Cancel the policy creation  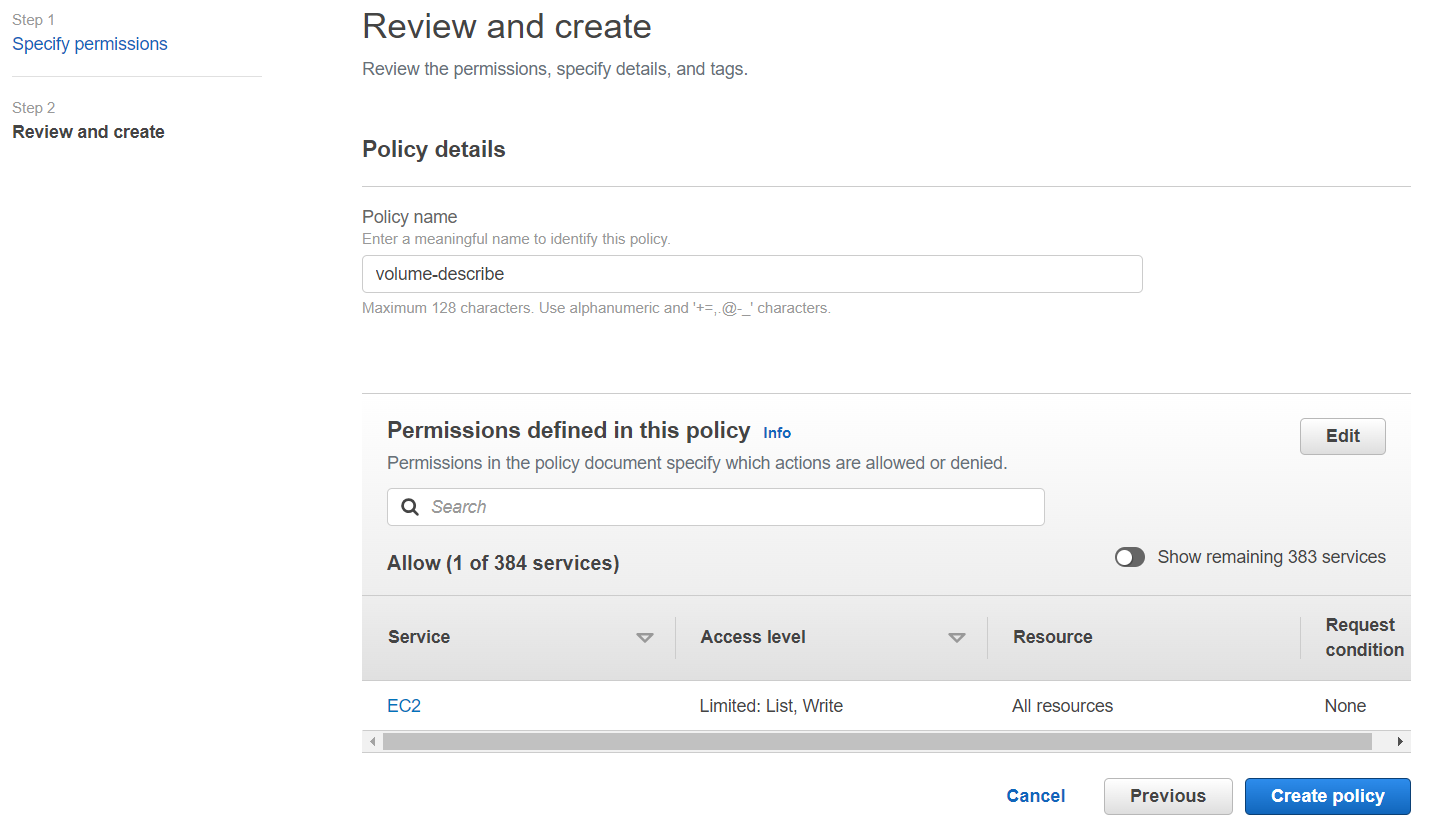1036,796
